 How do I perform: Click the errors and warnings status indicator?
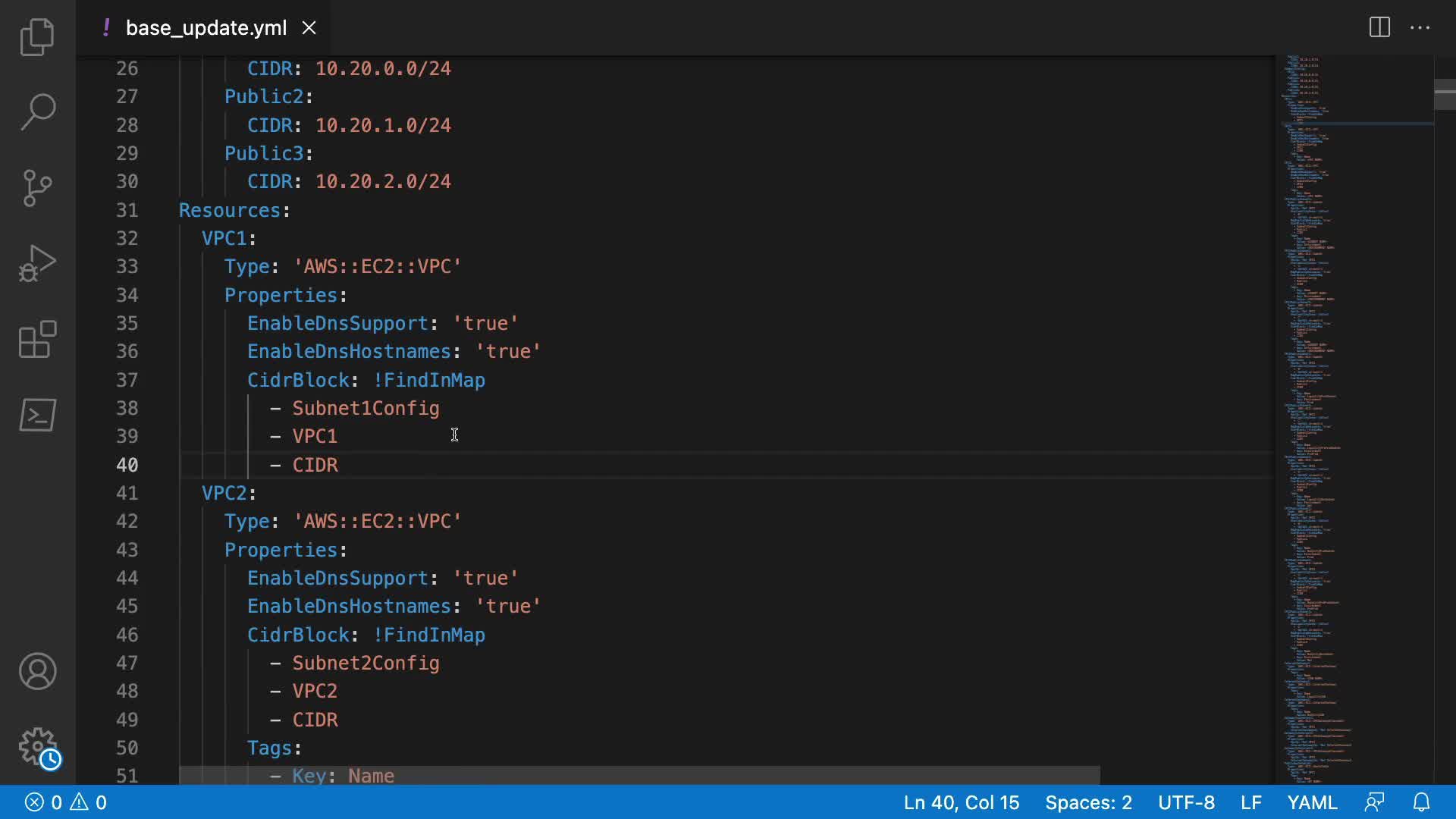pyautogui.click(x=66, y=802)
